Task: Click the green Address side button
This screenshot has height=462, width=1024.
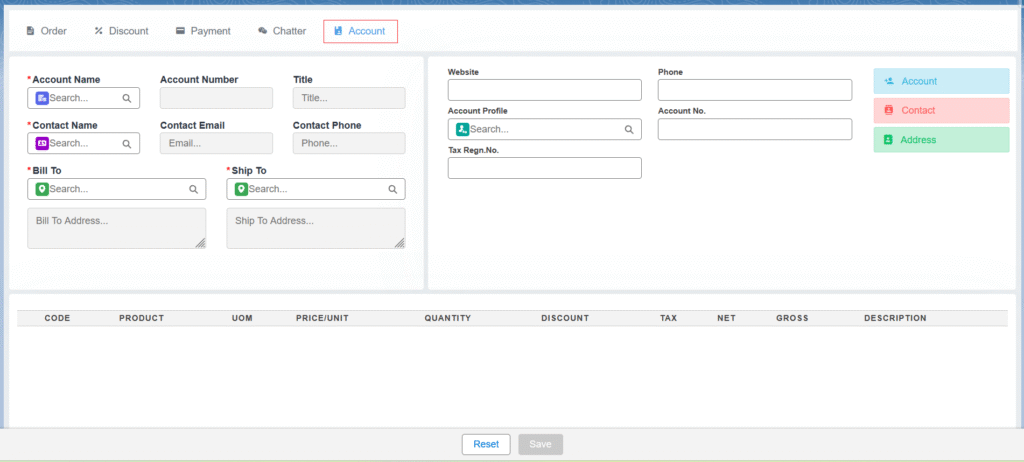Action: coord(941,140)
